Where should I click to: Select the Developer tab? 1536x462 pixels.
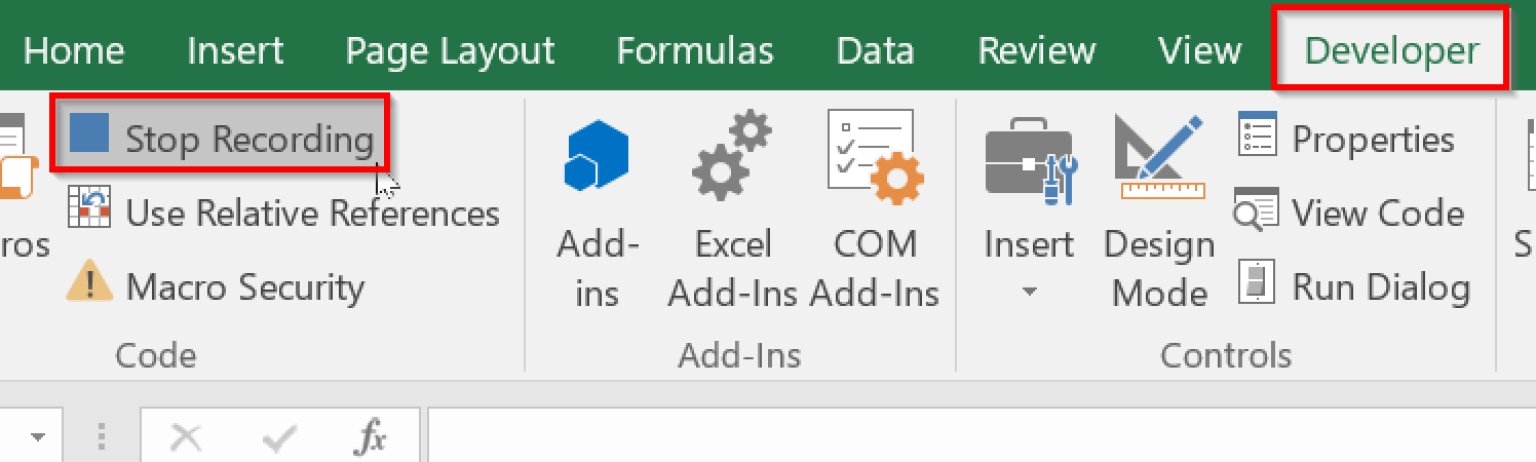(x=1392, y=50)
